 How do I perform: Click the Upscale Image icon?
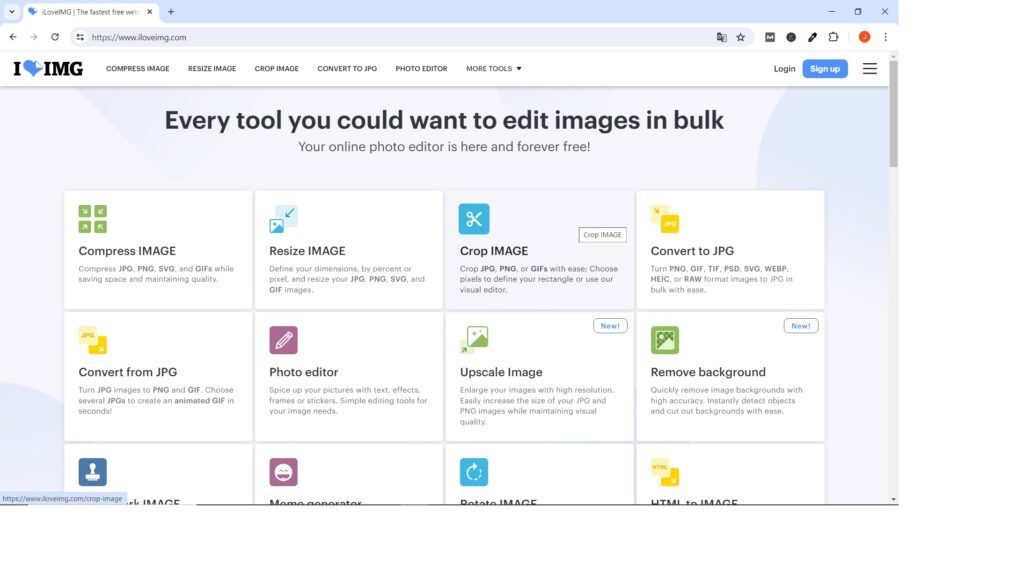tap(474, 340)
